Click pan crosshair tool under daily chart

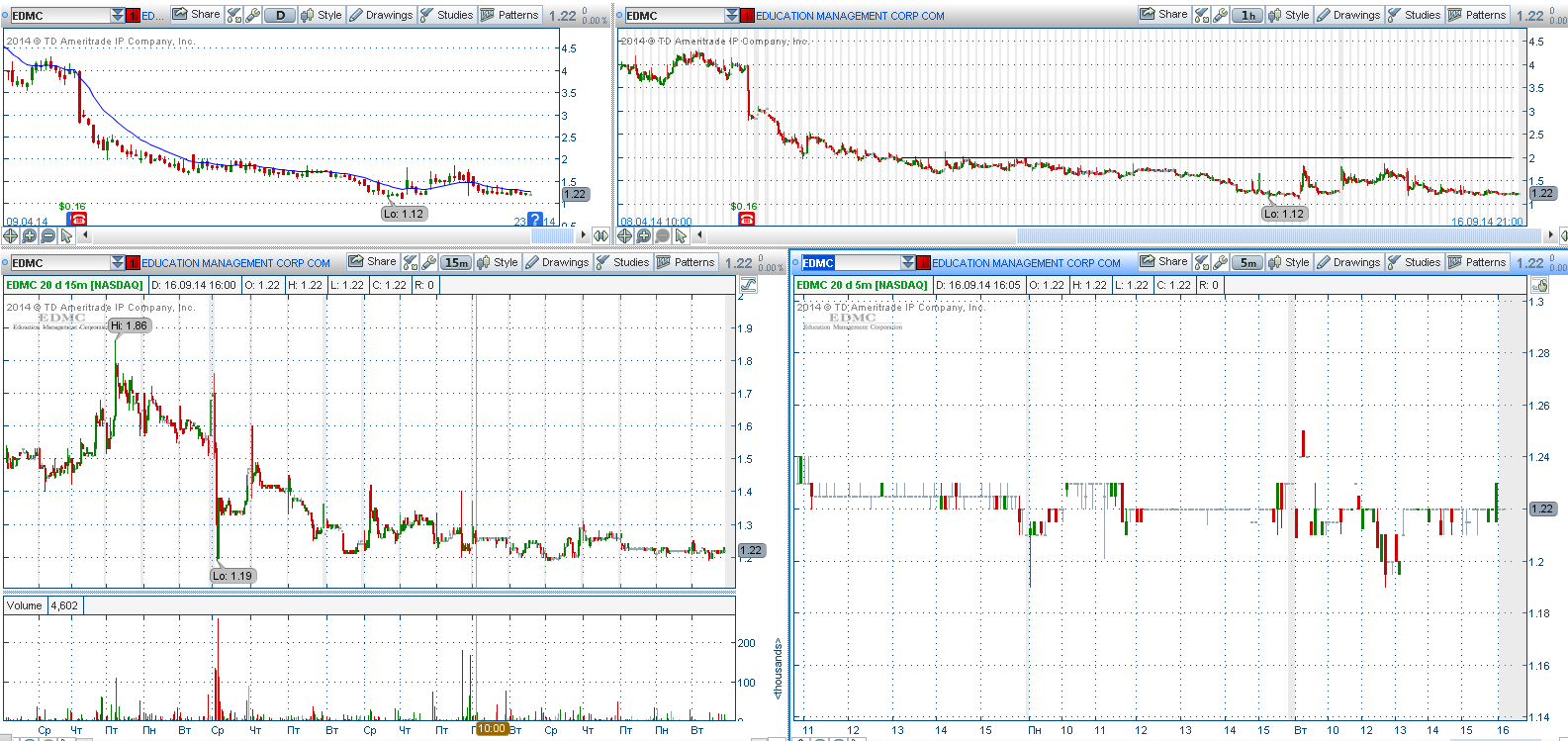click(11, 235)
